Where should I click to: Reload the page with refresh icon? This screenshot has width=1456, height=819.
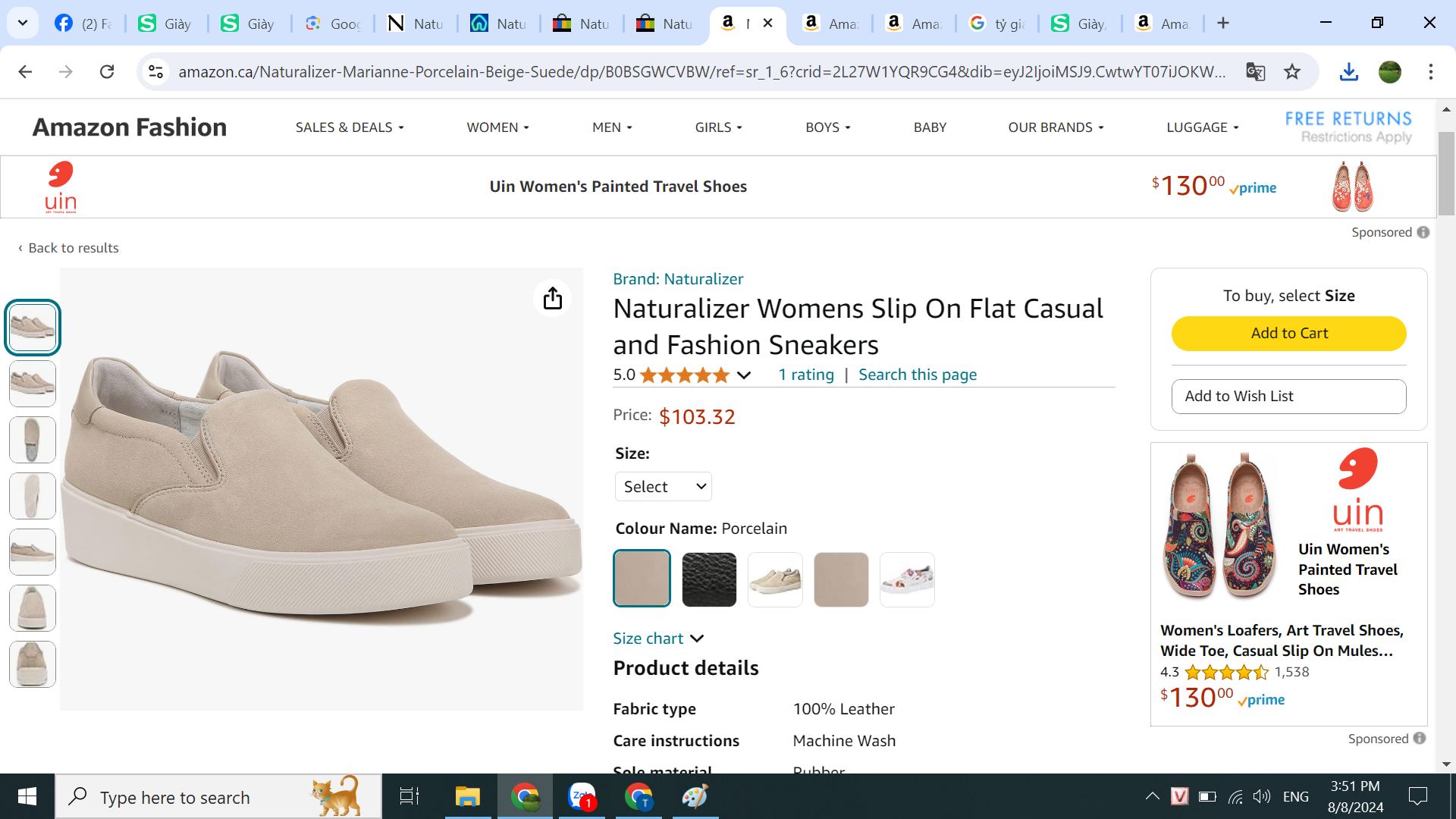pos(107,72)
